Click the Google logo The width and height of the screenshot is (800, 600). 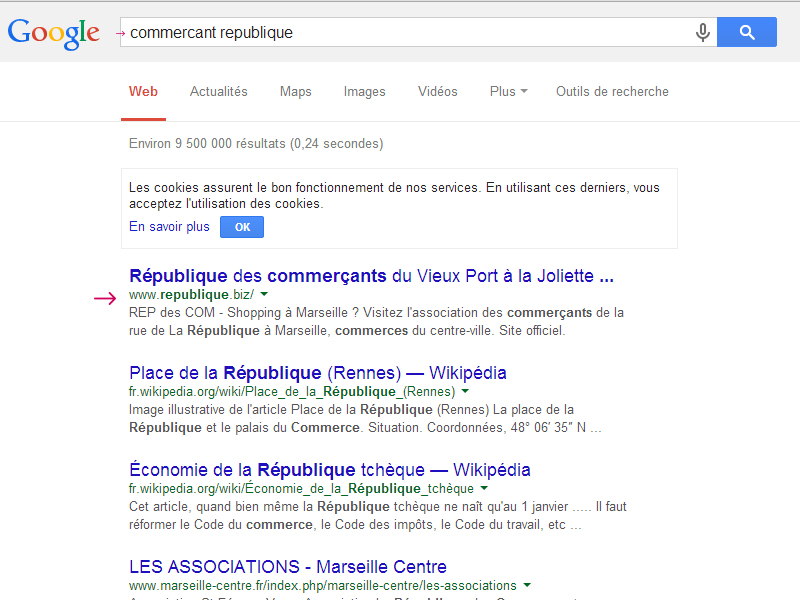(54, 32)
